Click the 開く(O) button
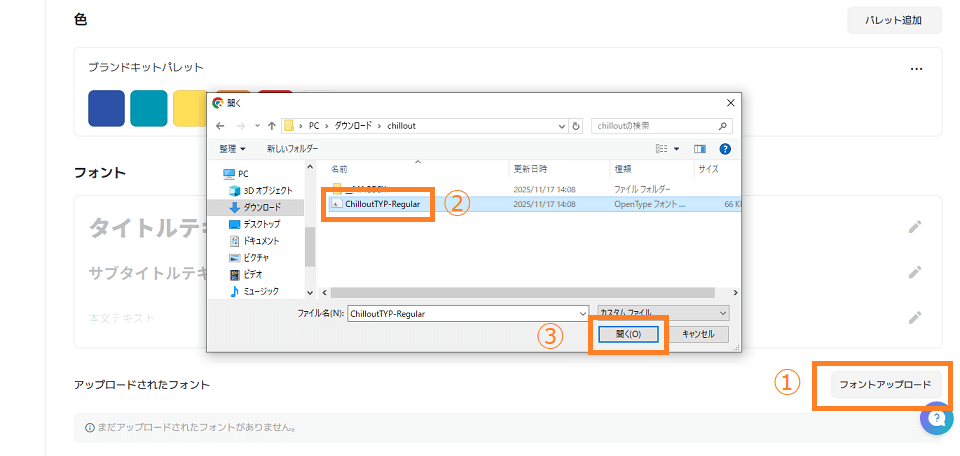 (628, 334)
